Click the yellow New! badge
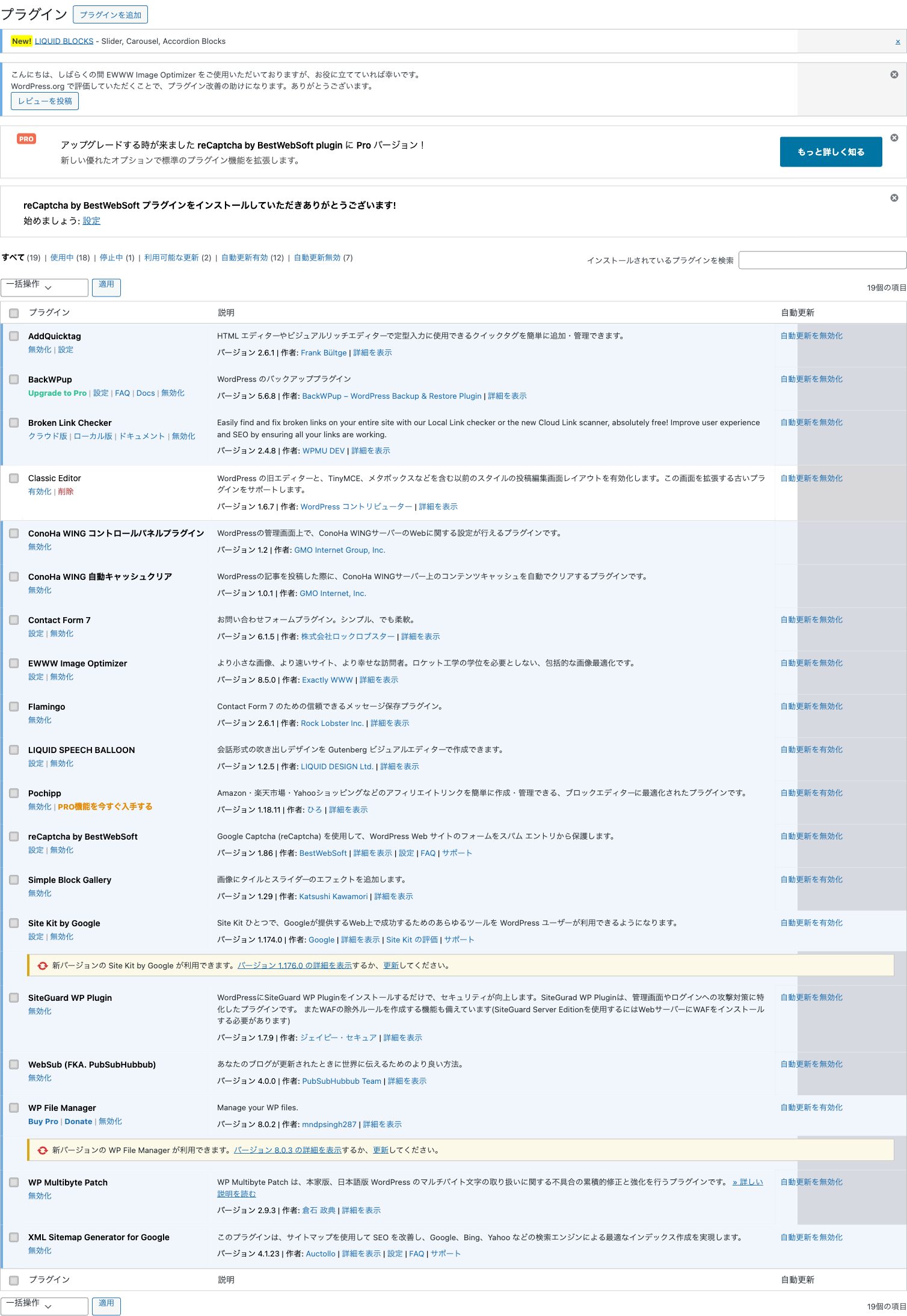The width and height of the screenshot is (907, 1316). click(22, 41)
